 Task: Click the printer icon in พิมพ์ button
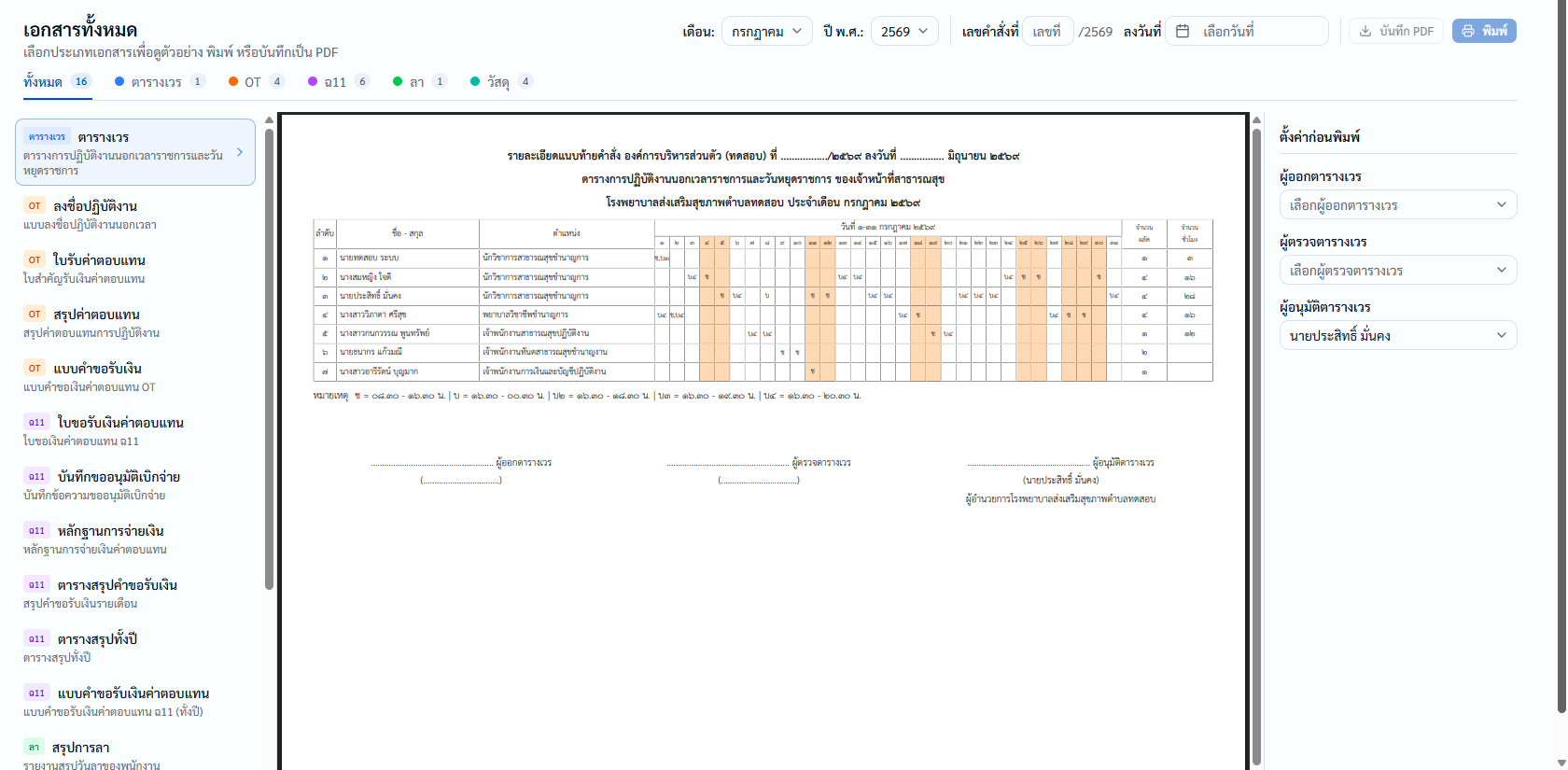(1468, 31)
